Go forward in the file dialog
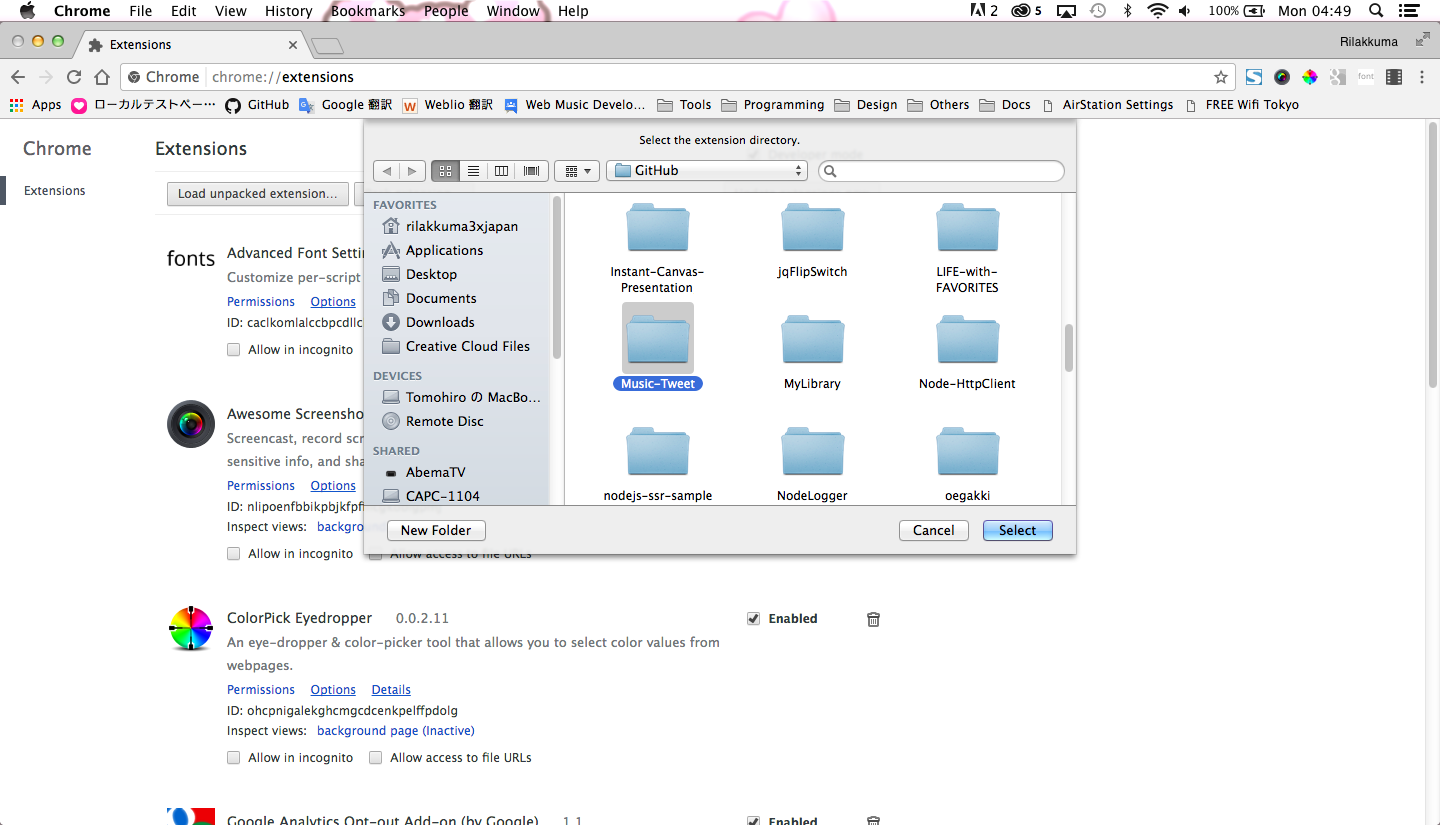 point(412,171)
